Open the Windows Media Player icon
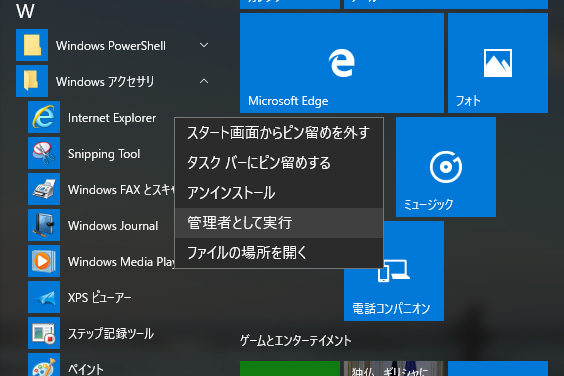 [44, 261]
